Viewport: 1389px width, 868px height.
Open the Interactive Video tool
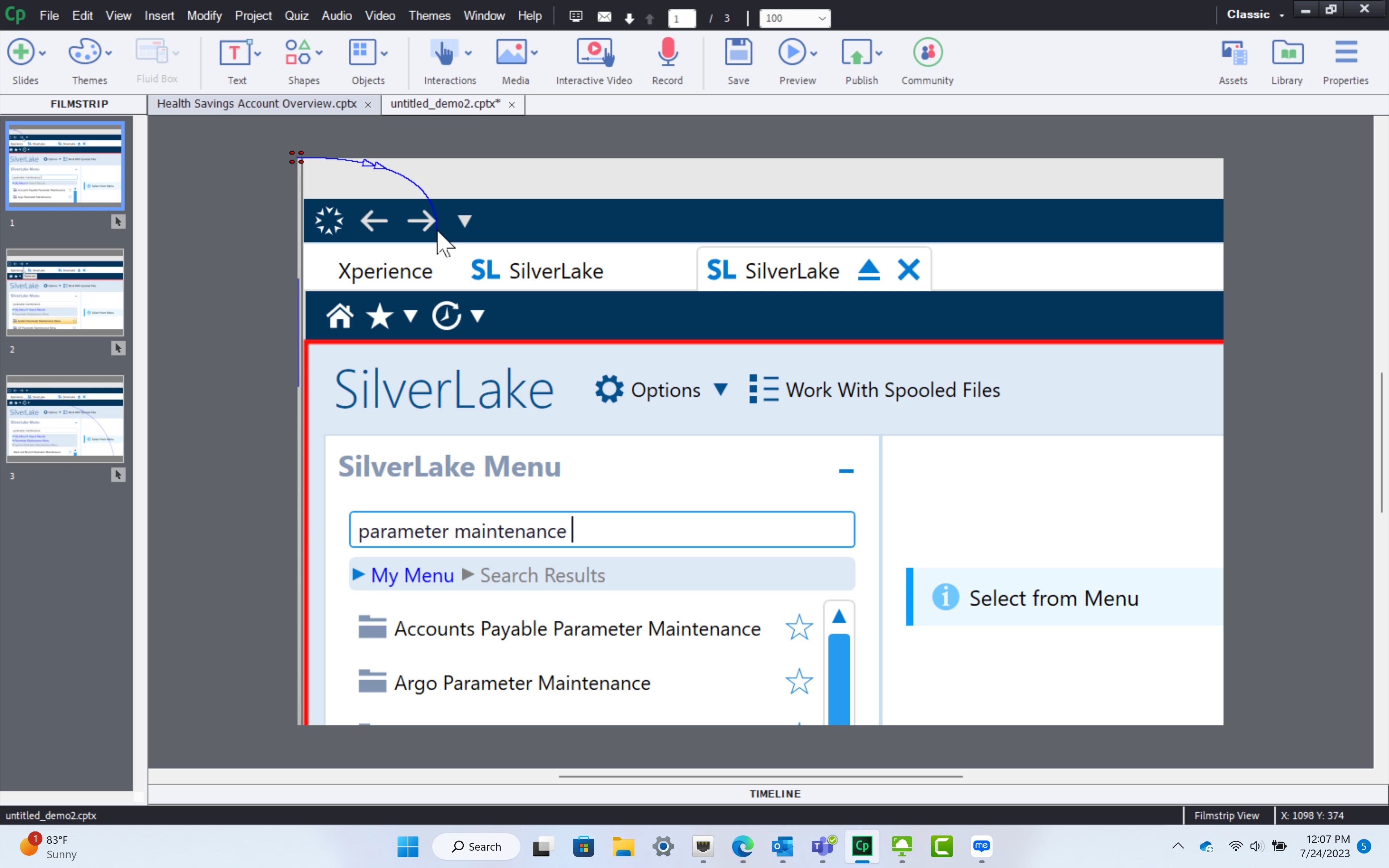[x=594, y=54]
